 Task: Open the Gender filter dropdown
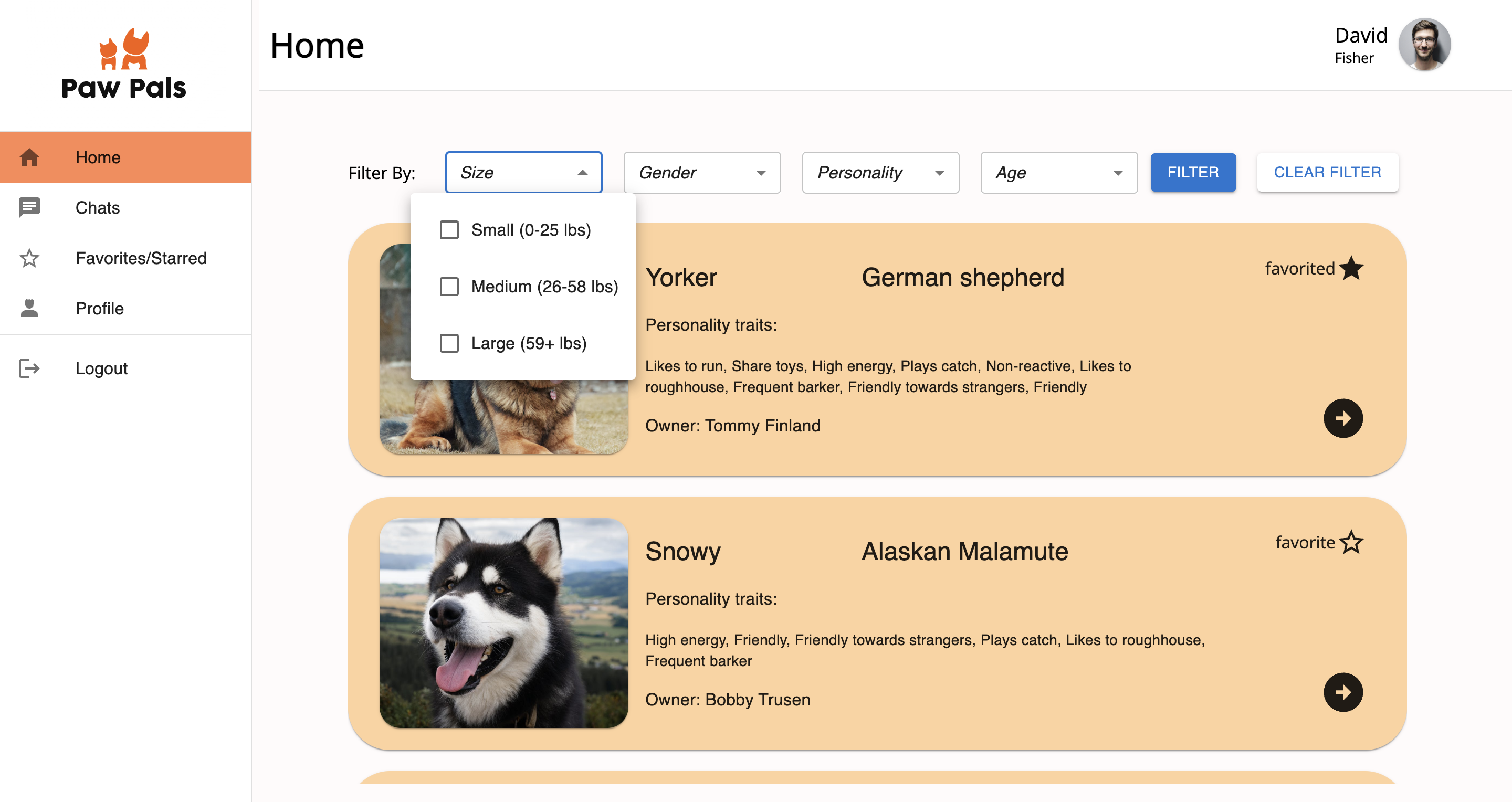(702, 173)
